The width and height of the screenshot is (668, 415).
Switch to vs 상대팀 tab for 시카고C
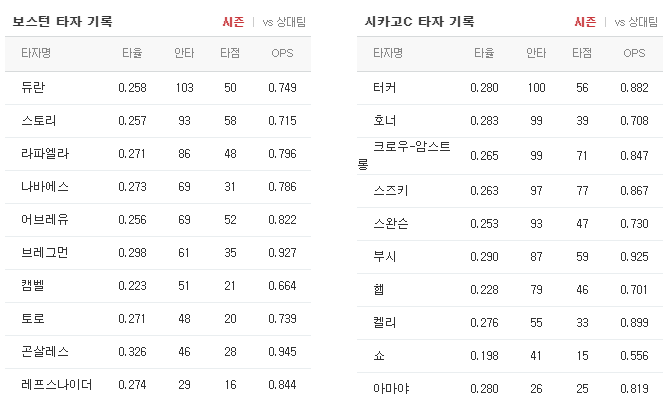636,22
